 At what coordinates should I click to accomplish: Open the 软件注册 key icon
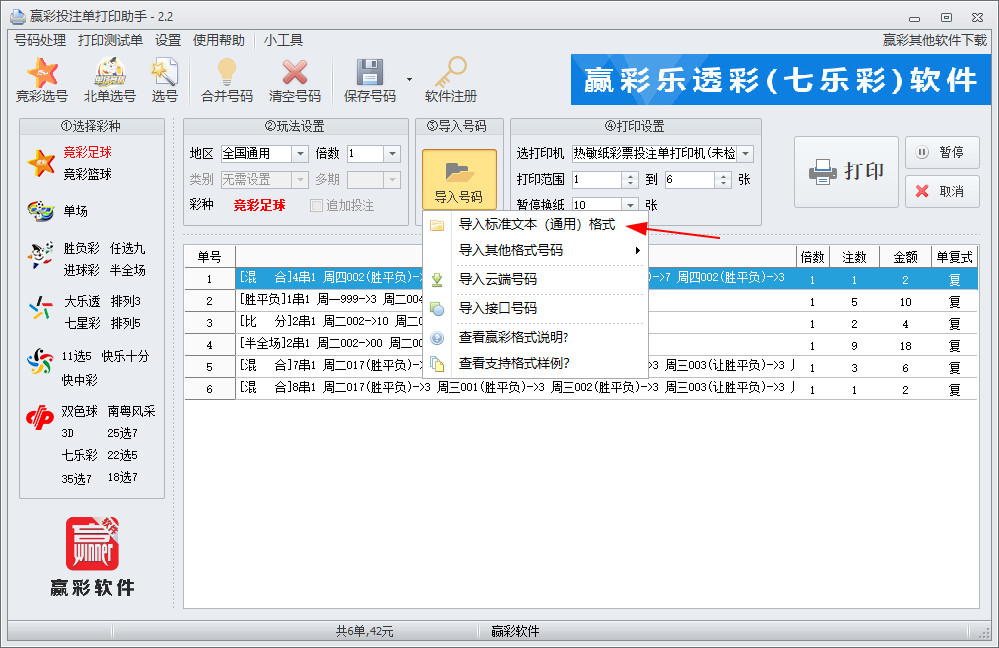(450, 72)
